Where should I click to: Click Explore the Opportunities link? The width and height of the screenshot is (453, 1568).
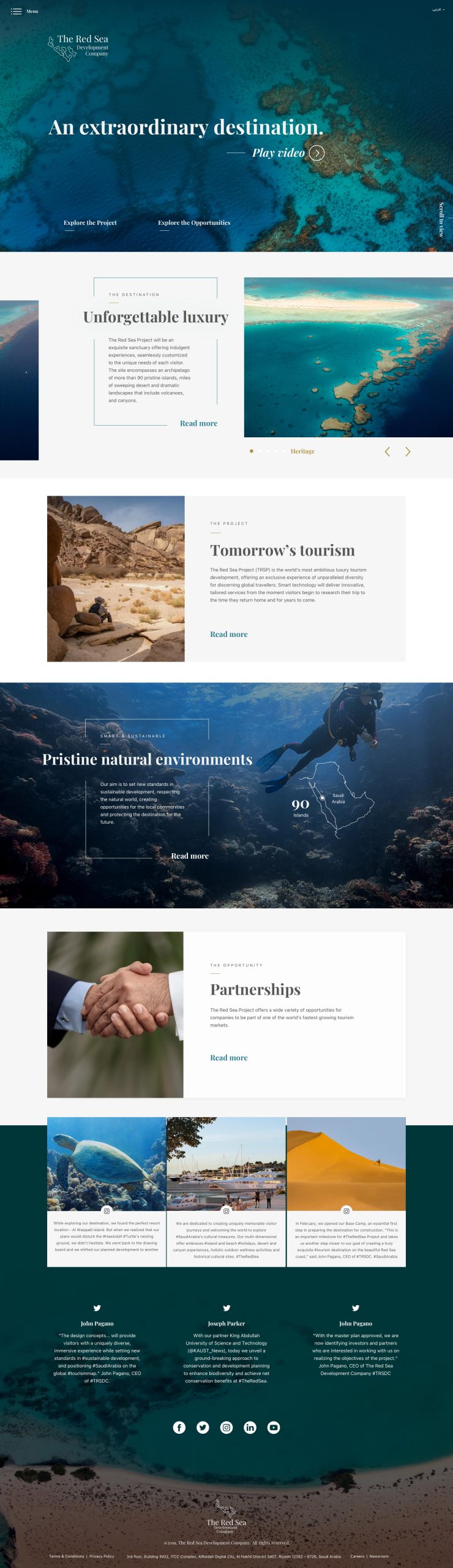194,223
